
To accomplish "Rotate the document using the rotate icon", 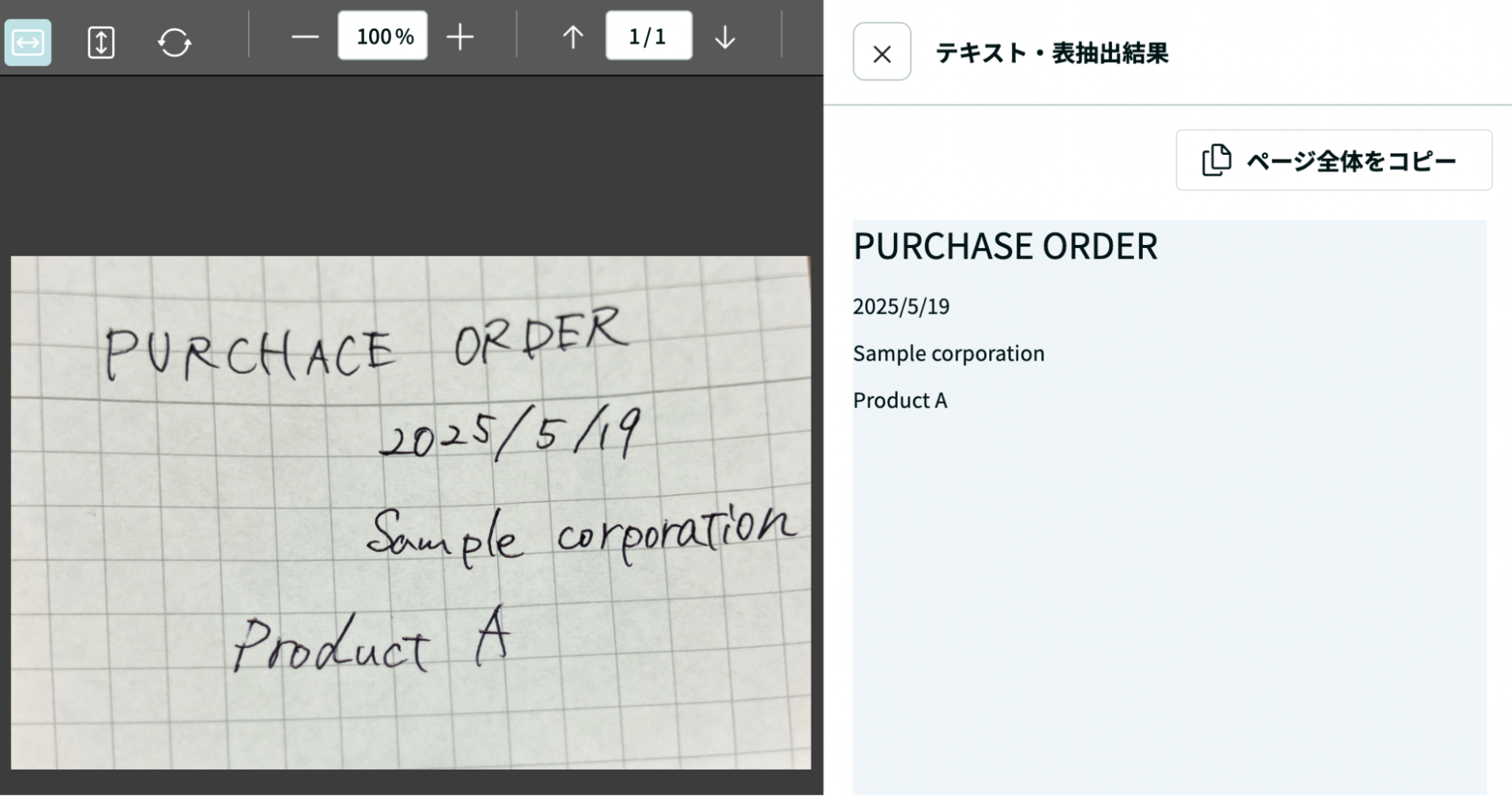I will [173, 42].
